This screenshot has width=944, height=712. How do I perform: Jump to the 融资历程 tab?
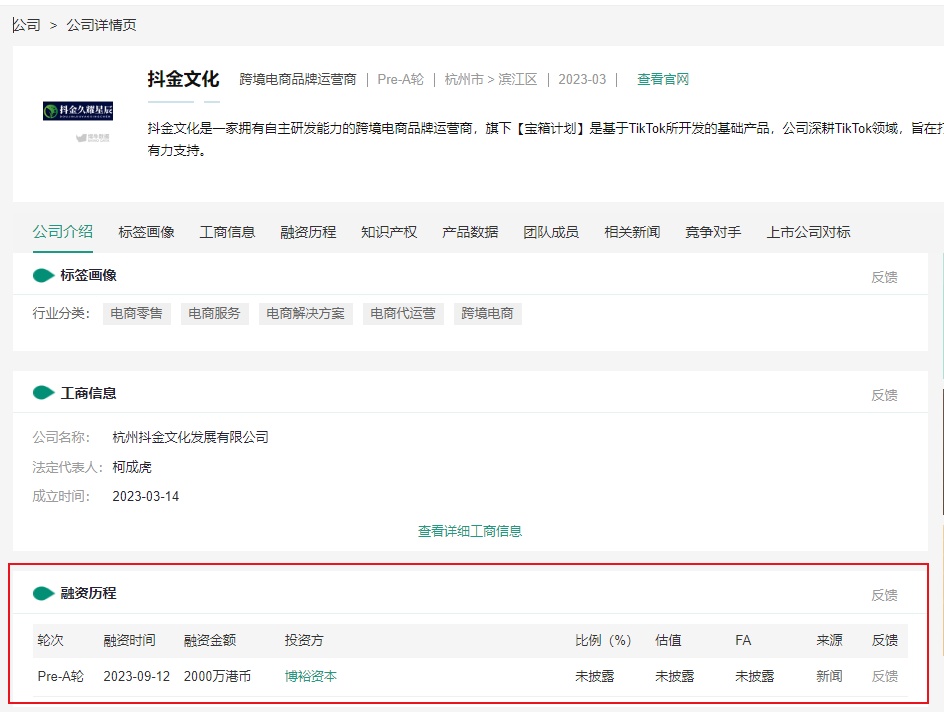[x=308, y=232]
